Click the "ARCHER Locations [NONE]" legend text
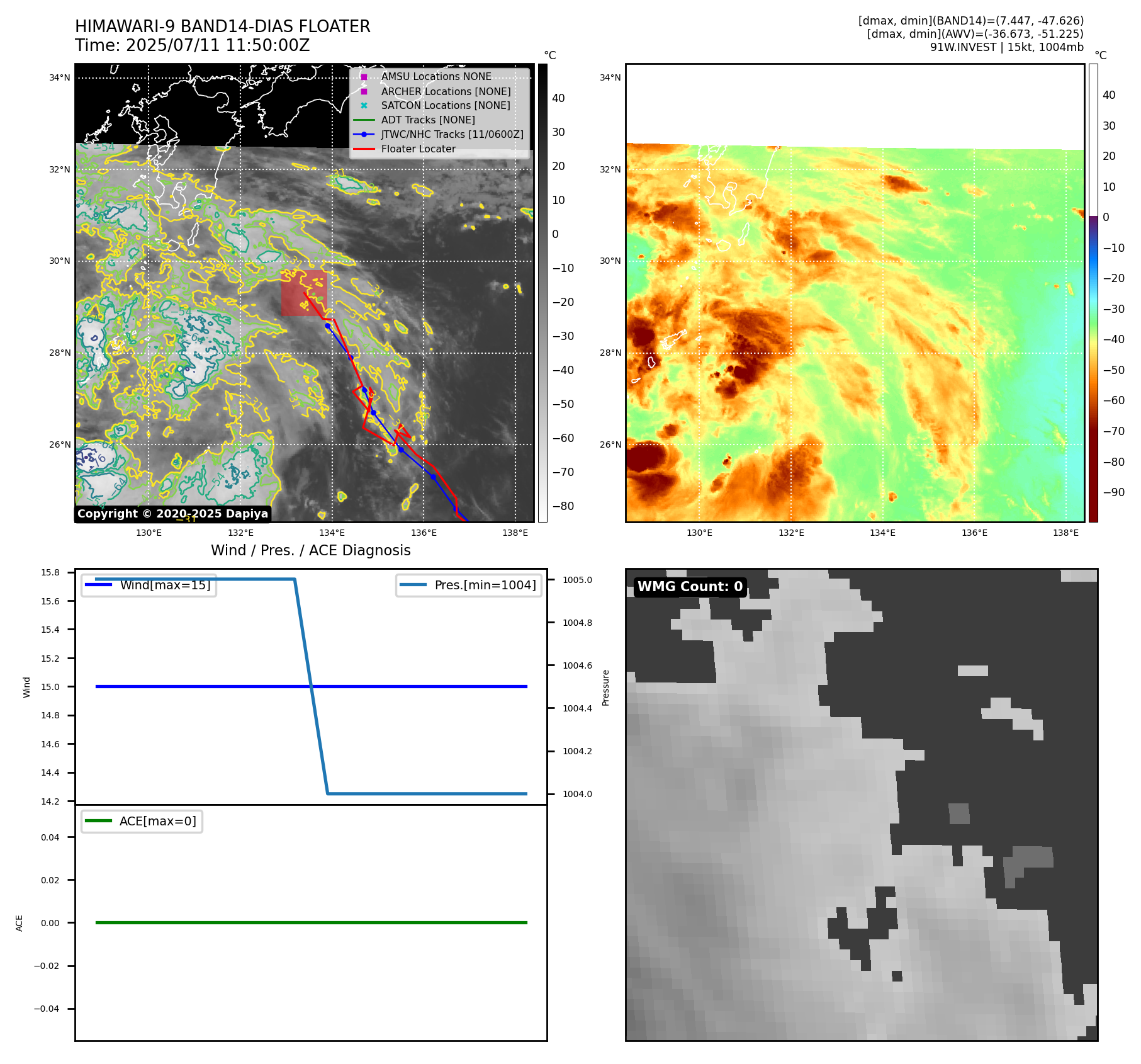 pos(446,91)
